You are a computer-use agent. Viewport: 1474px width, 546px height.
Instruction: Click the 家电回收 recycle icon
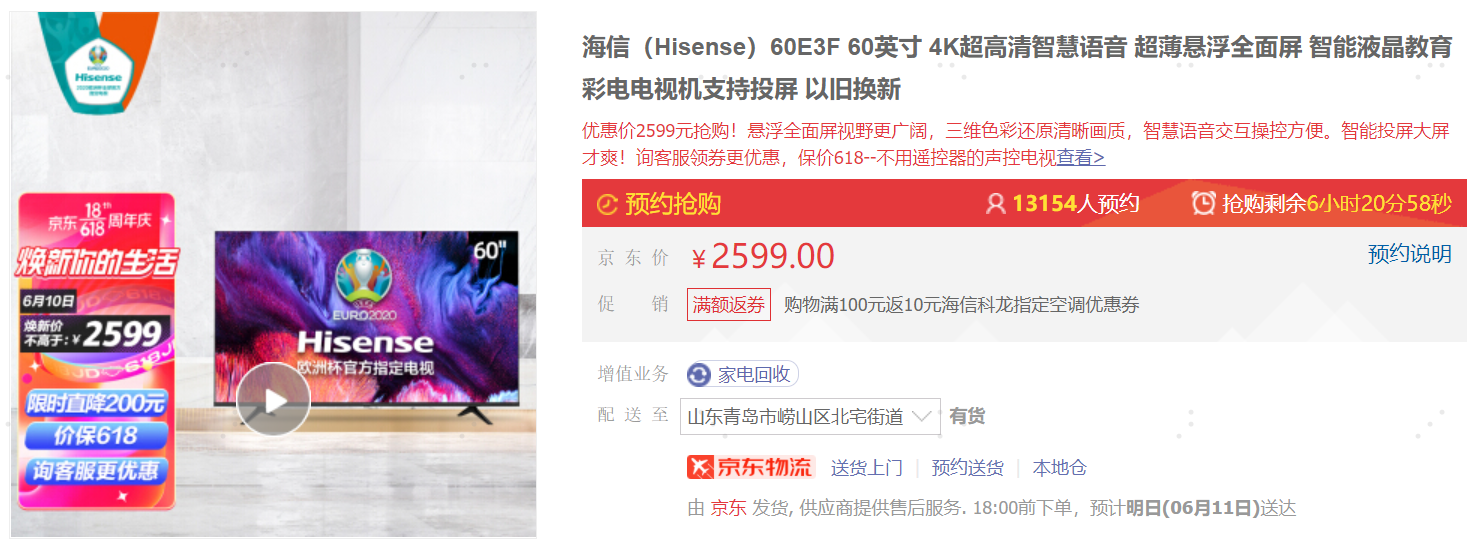click(x=699, y=375)
